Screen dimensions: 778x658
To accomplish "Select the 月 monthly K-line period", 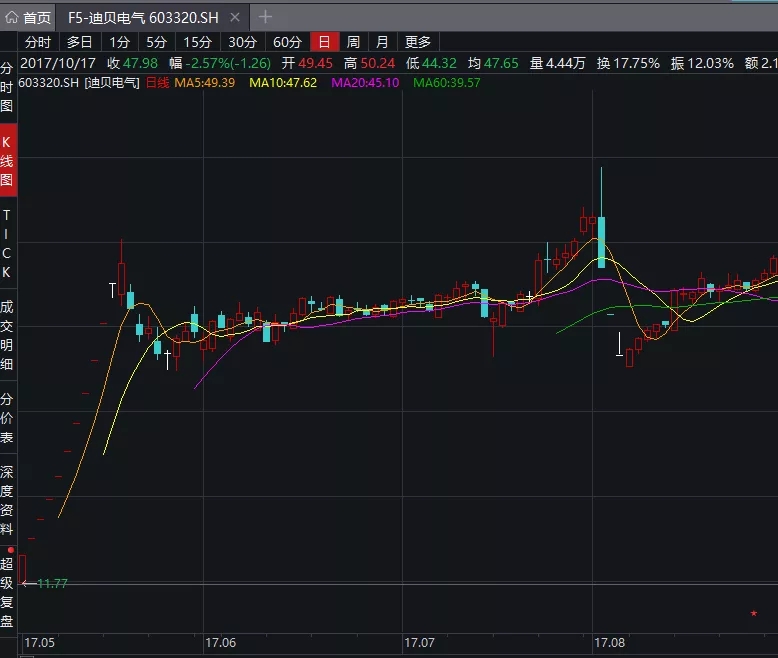I will (x=382, y=41).
